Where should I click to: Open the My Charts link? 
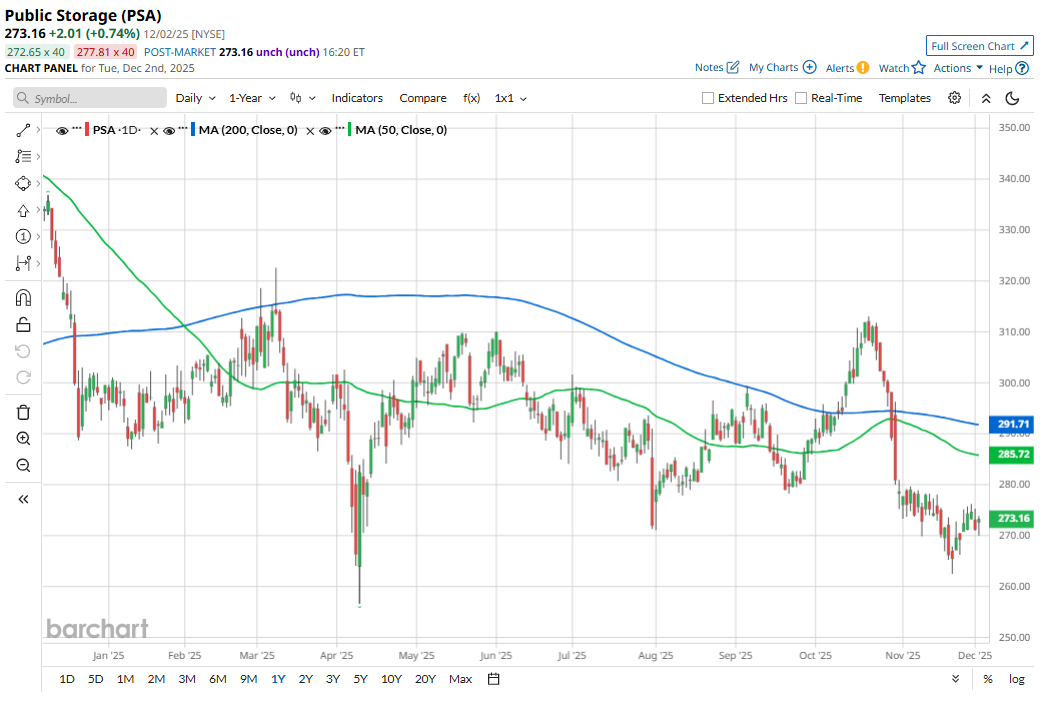[x=782, y=68]
